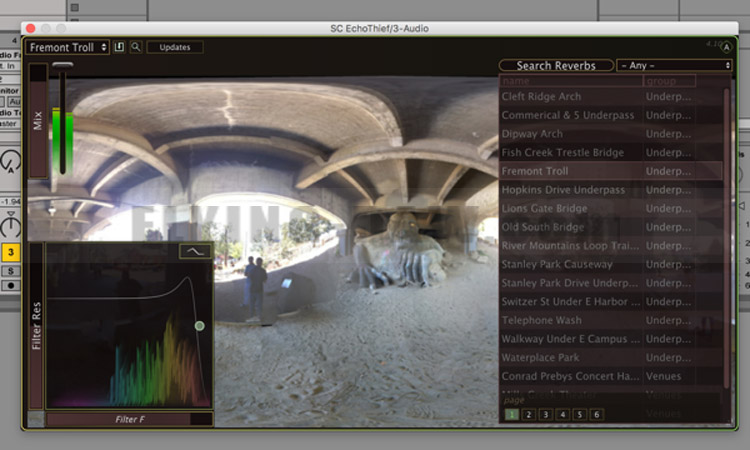Click the Filter Res vertical slider
Screen dimensions: 750x450
coord(36,325)
